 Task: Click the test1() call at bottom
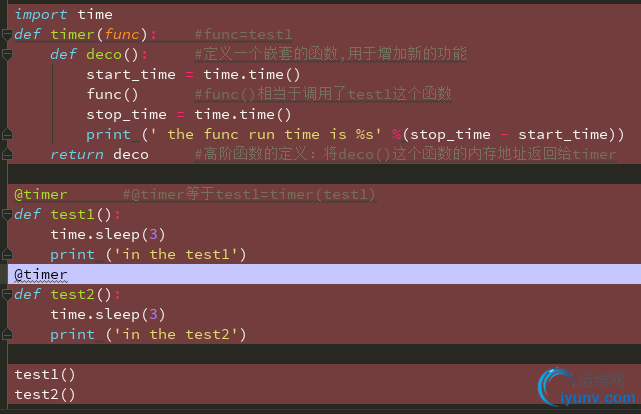(x=45, y=374)
